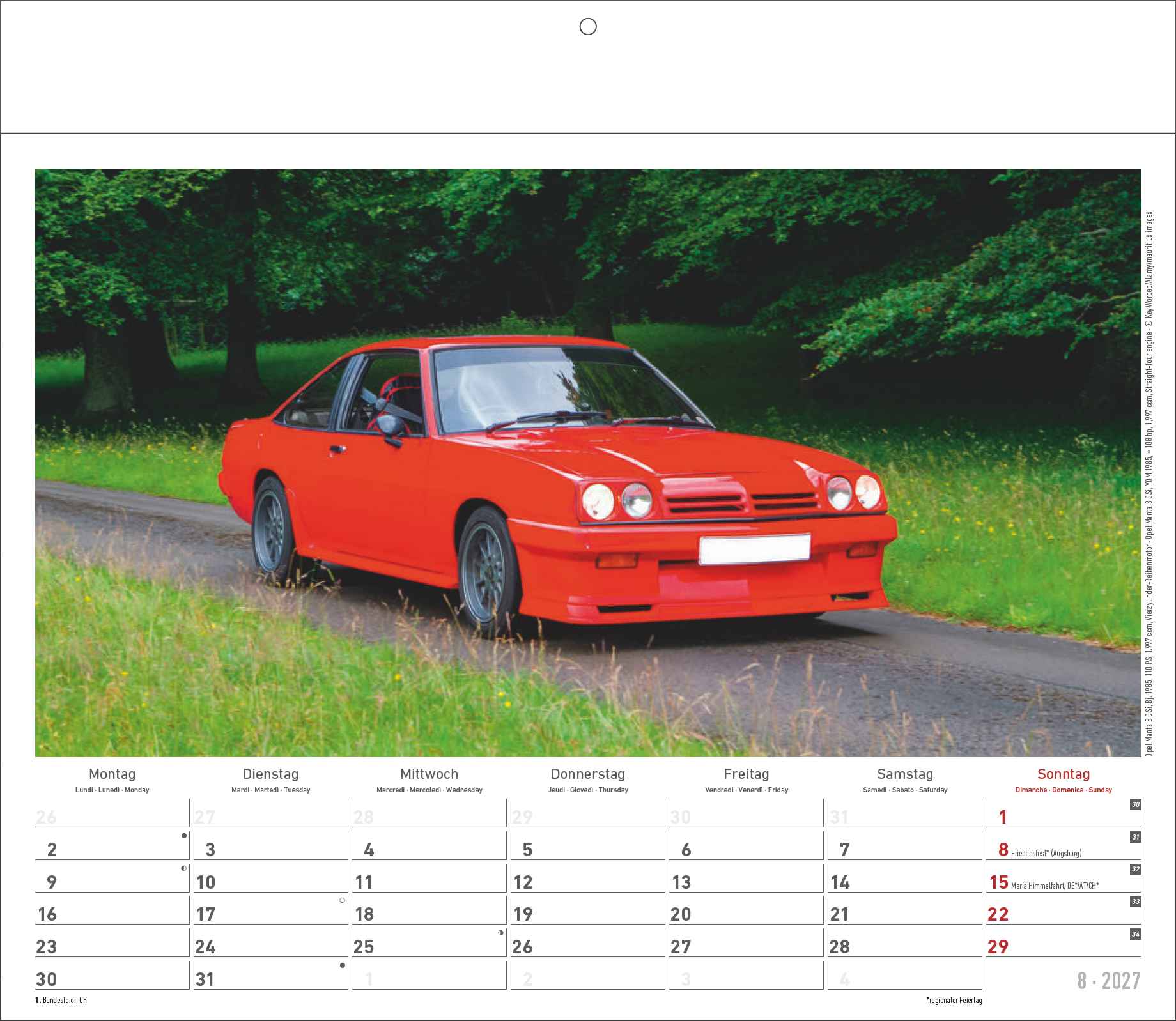Click greyed-out date 26 in first row

point(47,817)
